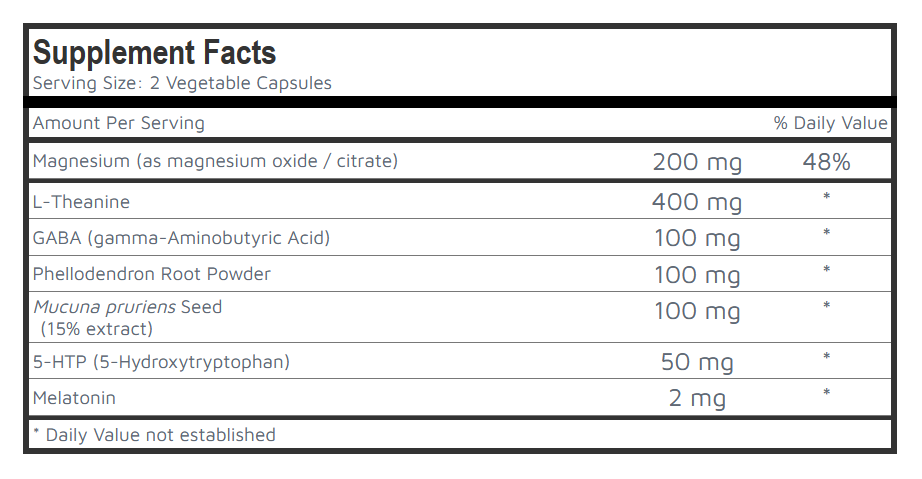922x479 pixels.
Task: Click the Daily Value not established footnote
Action: point(154,435)
